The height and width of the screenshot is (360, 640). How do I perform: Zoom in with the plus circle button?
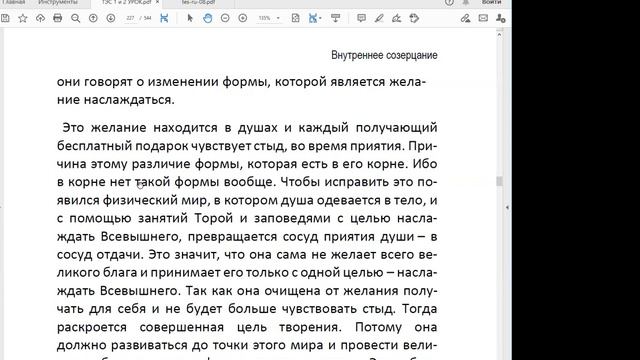243,18
